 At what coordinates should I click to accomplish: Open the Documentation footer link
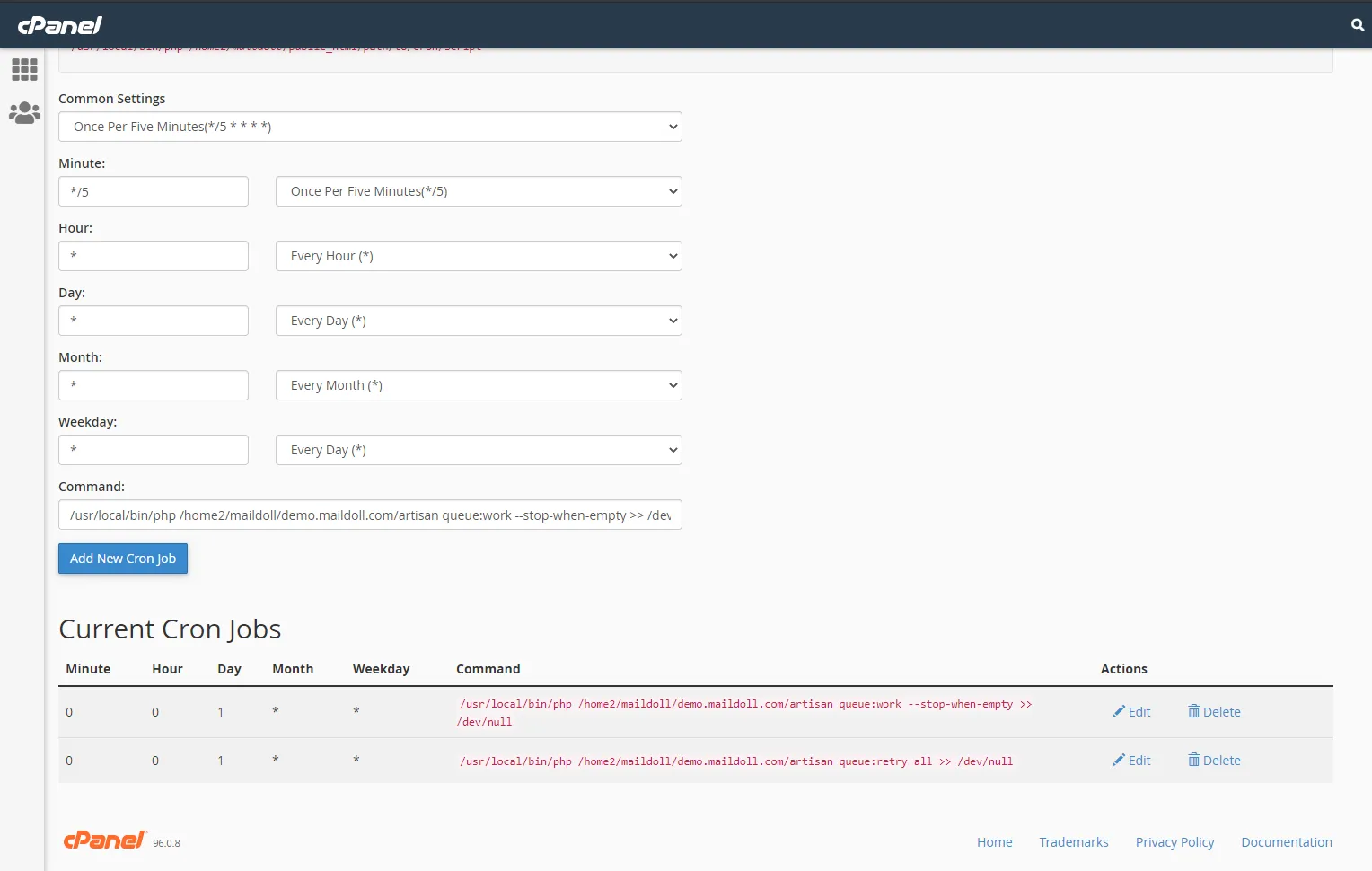[x=1286, y=842]
